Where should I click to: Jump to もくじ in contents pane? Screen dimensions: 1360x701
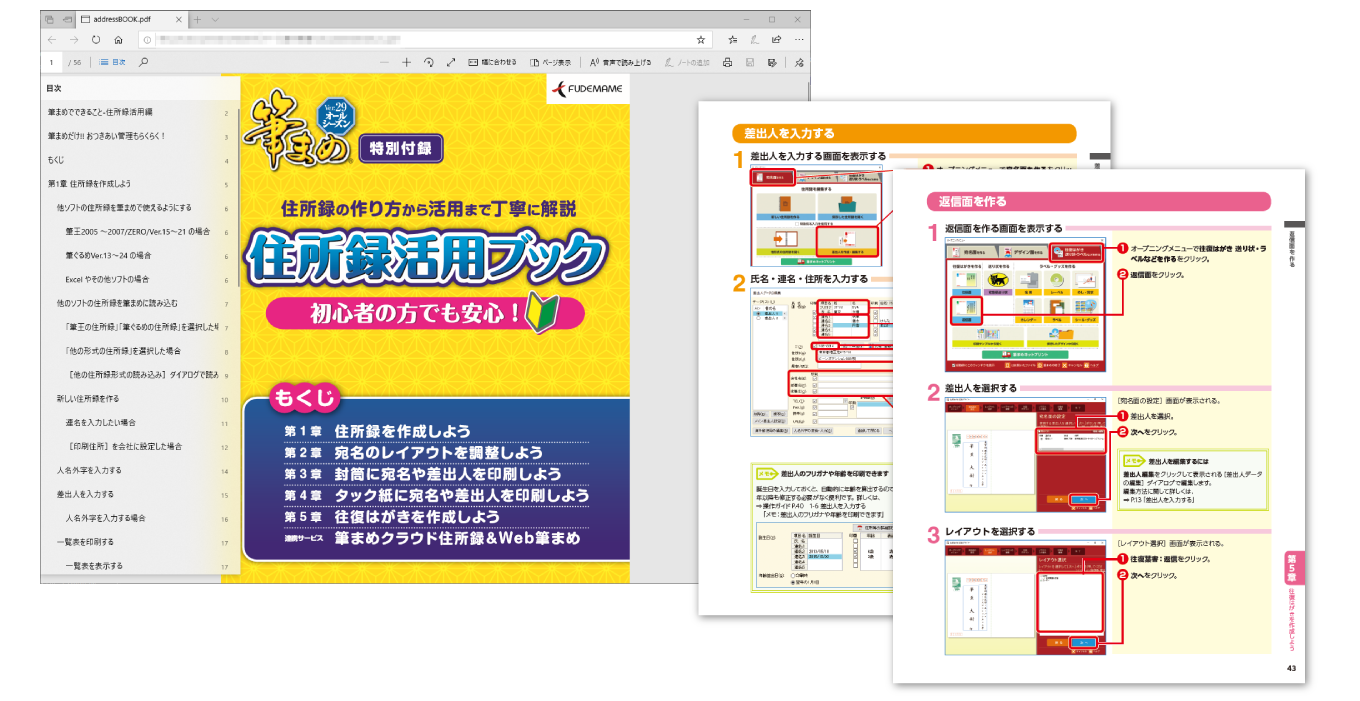(x=55, y=160)
